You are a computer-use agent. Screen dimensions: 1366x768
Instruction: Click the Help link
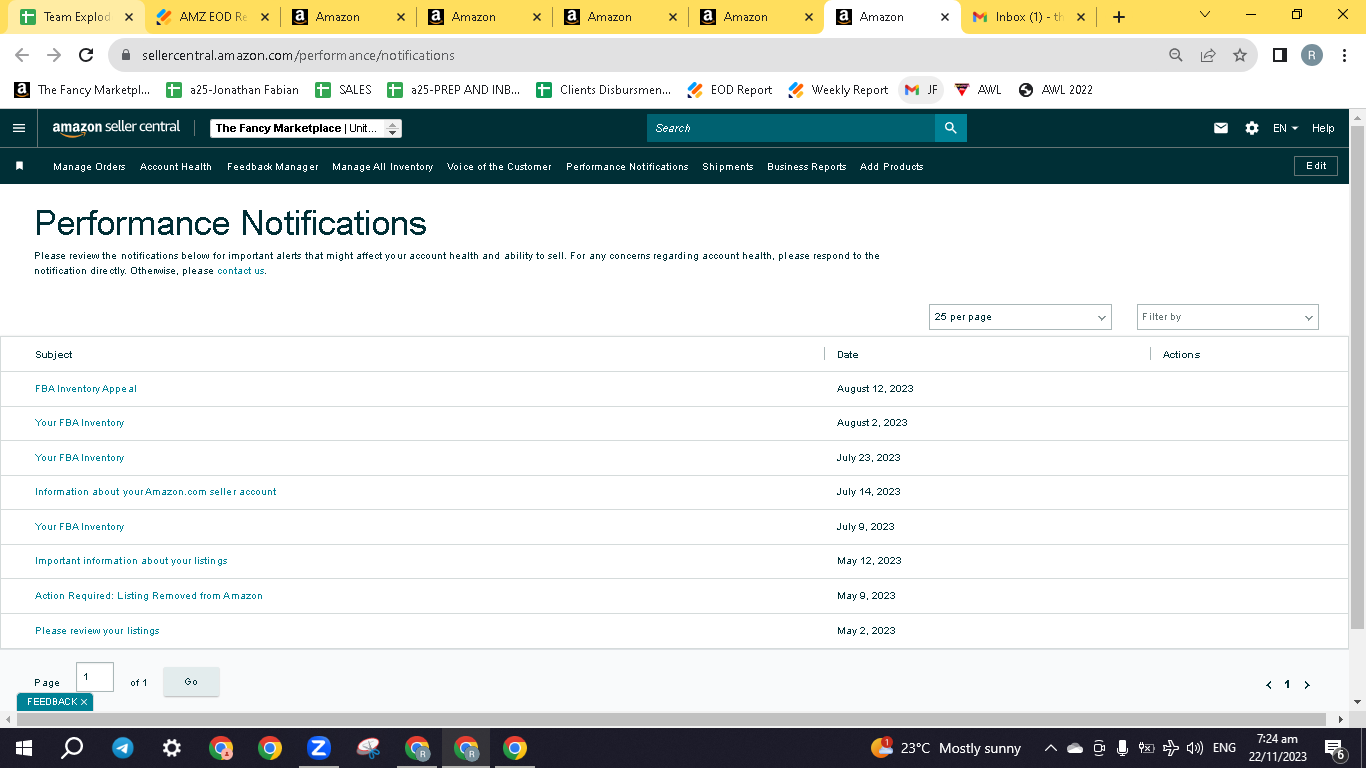(x=1323, y=128)
